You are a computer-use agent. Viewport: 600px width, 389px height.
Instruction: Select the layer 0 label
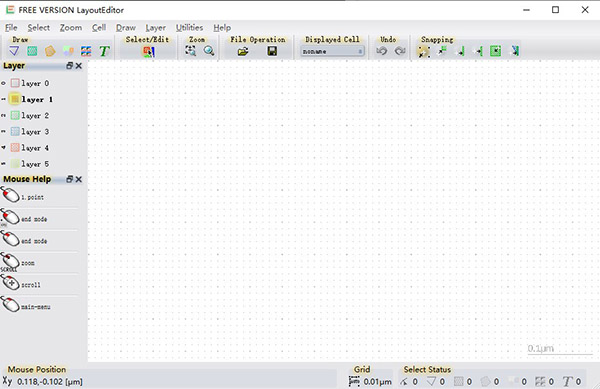click(x=35, y=83)
